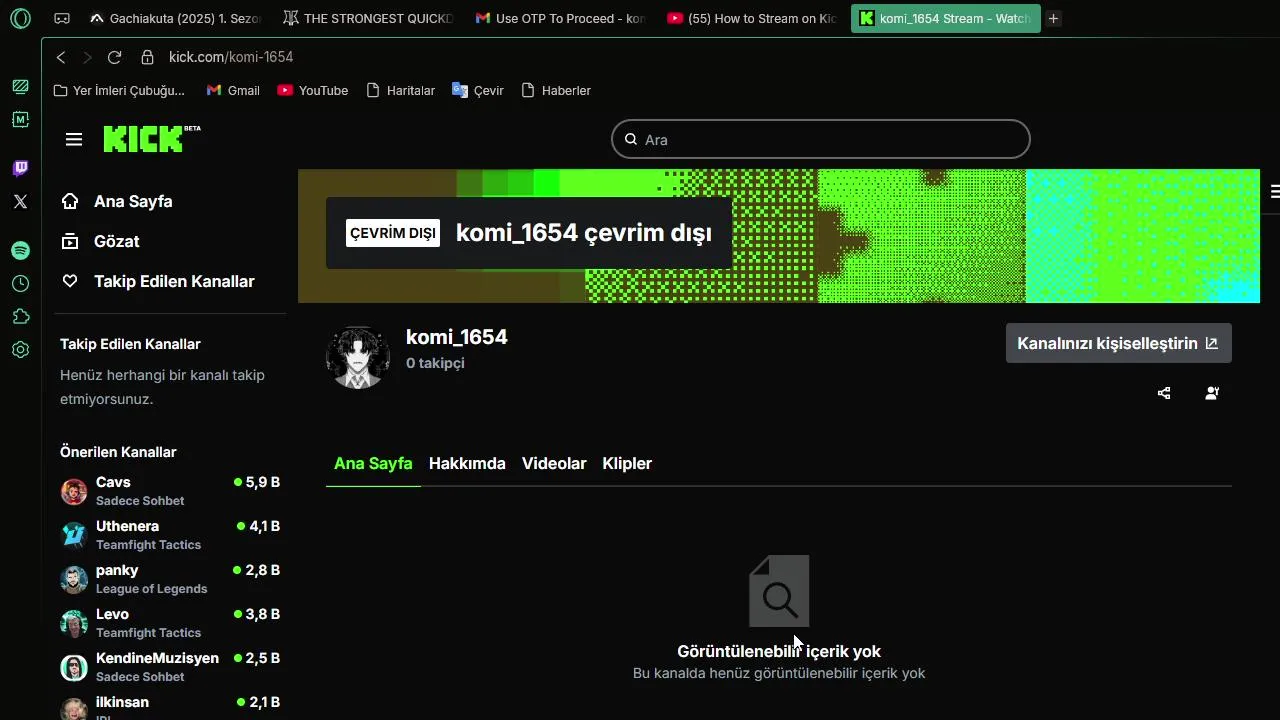Select the komi_1654 Stream browser tab
The image size is (1280, 720).
945,18
